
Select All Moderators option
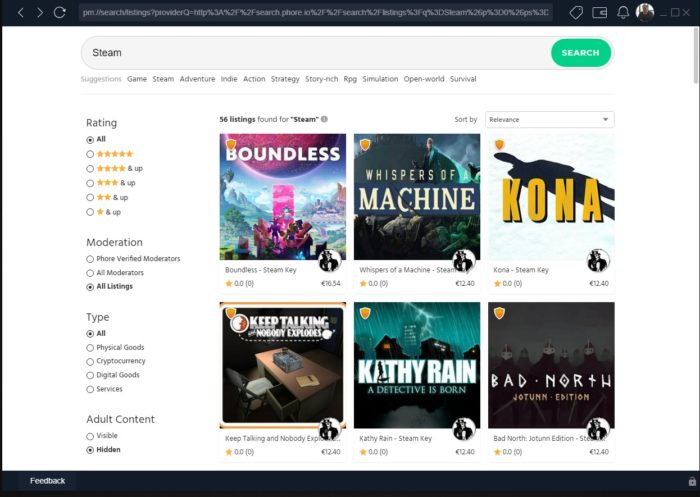point(90,273)
